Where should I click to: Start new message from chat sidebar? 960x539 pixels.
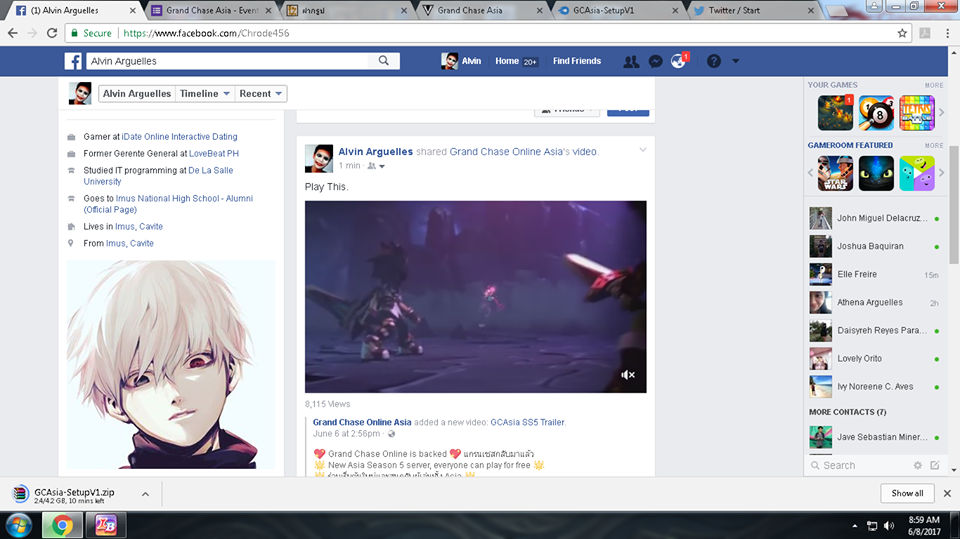tap(935, 466)
